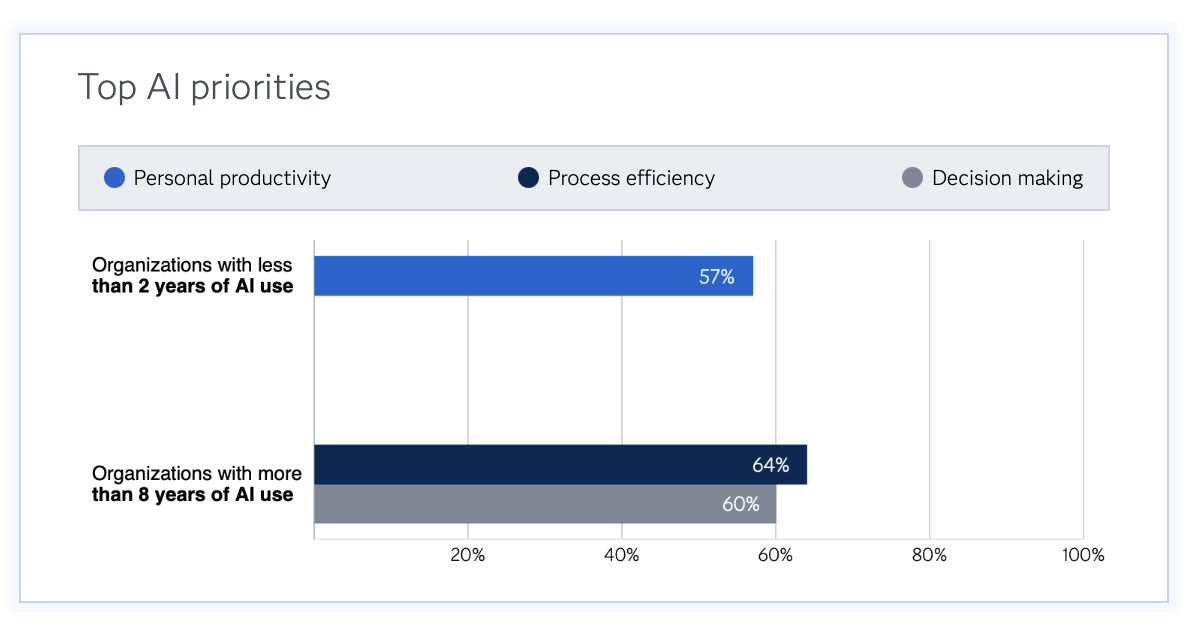Select the Personal productivity legend label
Viewport: 1198px width, 642px height.
[x=232, y=179]
